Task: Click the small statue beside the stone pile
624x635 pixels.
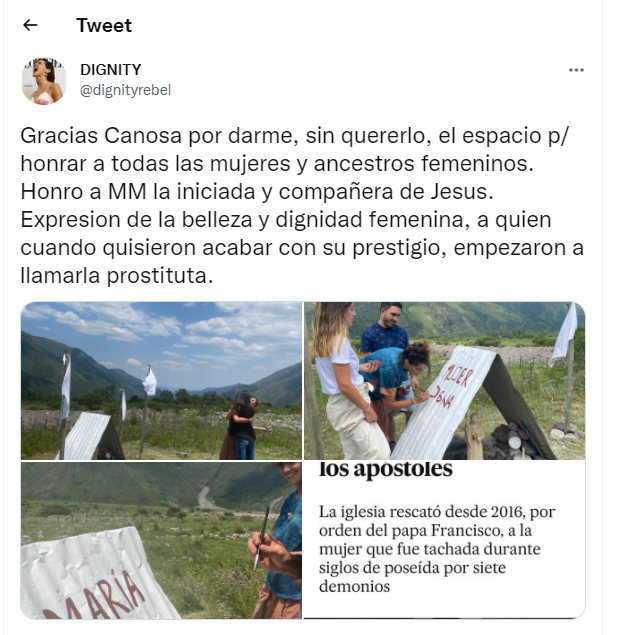Action: (473, 436)
